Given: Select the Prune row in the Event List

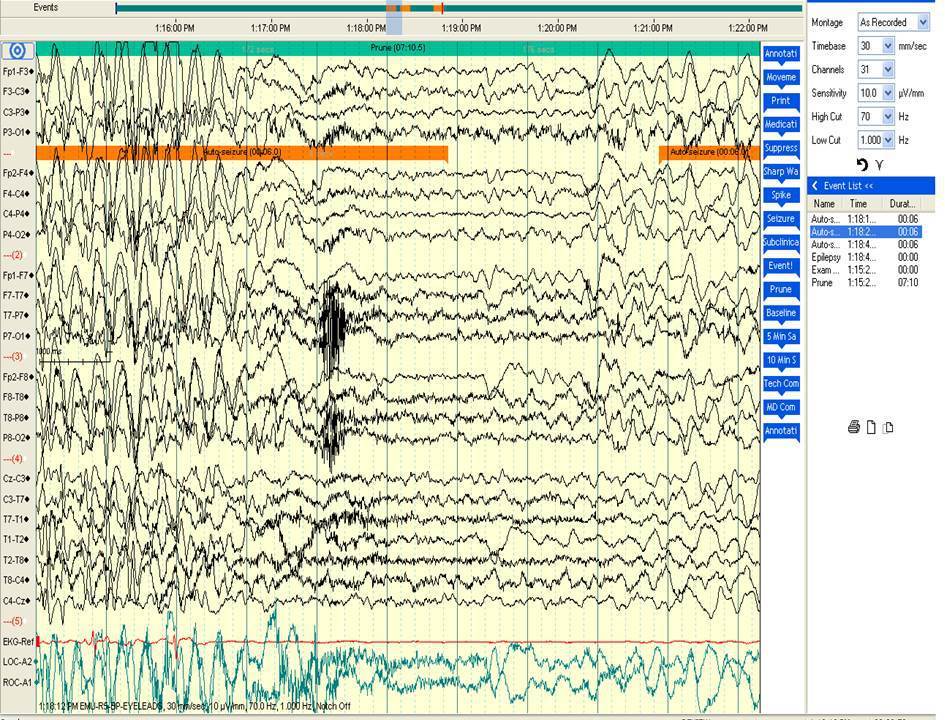Looking at the screenshot, I should 822,283.
